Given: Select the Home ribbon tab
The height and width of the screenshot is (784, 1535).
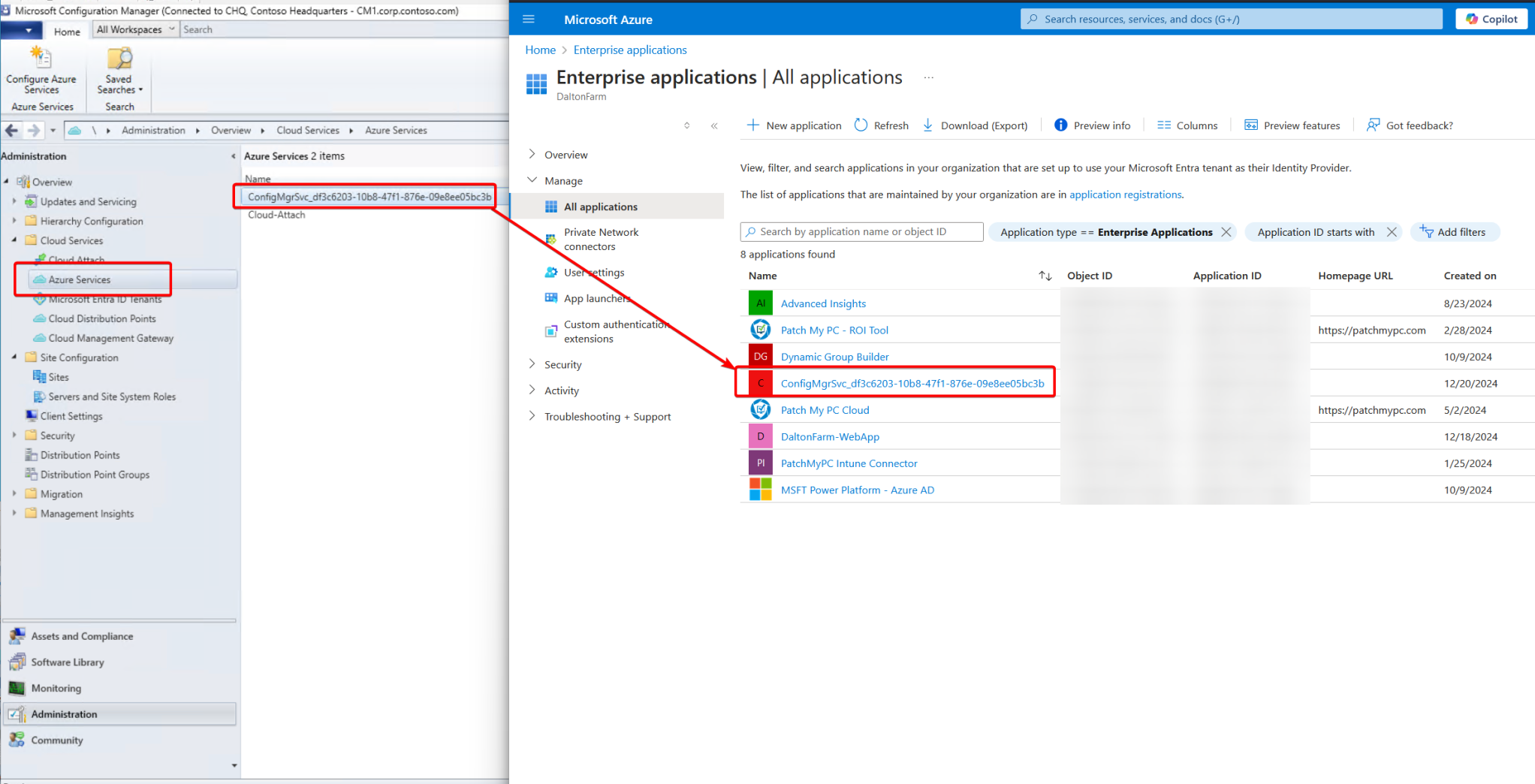Looking at the screenshot, I should 67,31.
